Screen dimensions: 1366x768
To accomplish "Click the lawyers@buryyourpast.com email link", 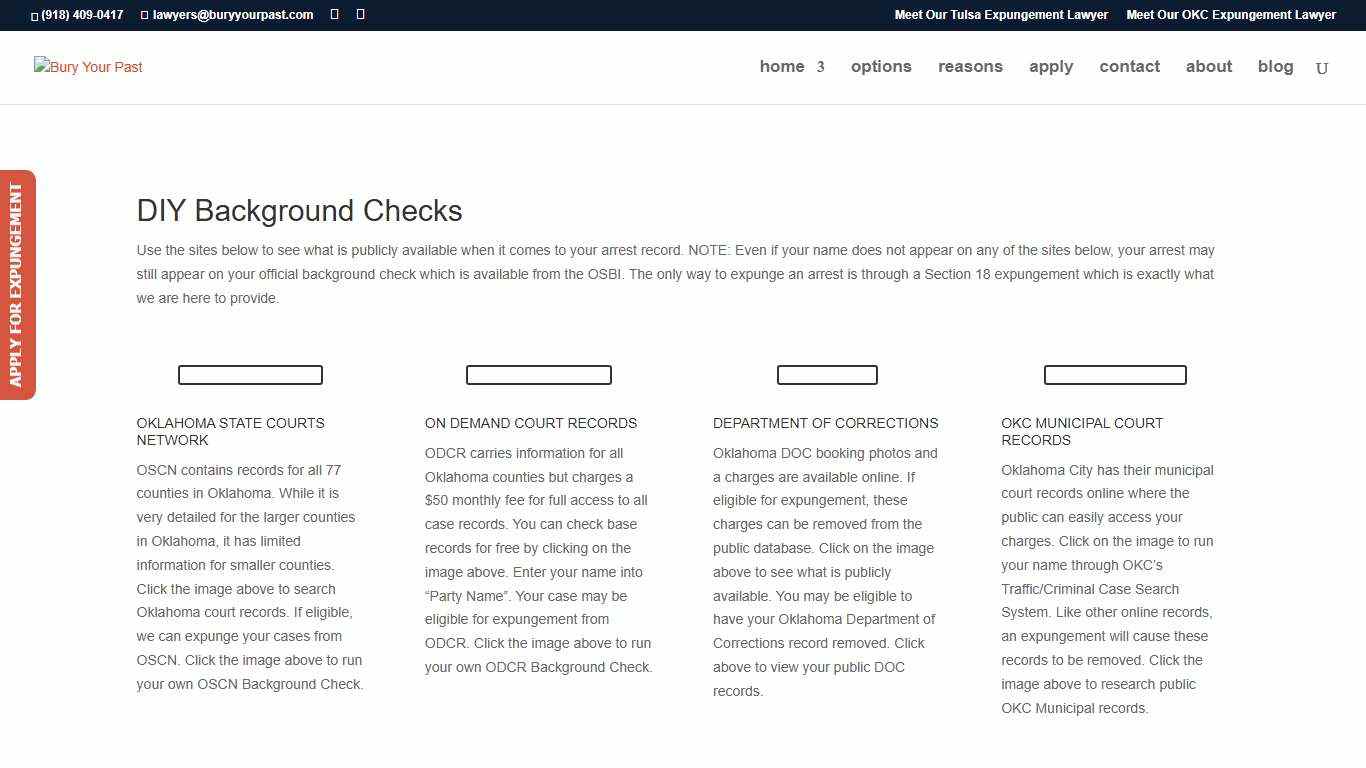I will pyautogui.click(x=232, y=15).
